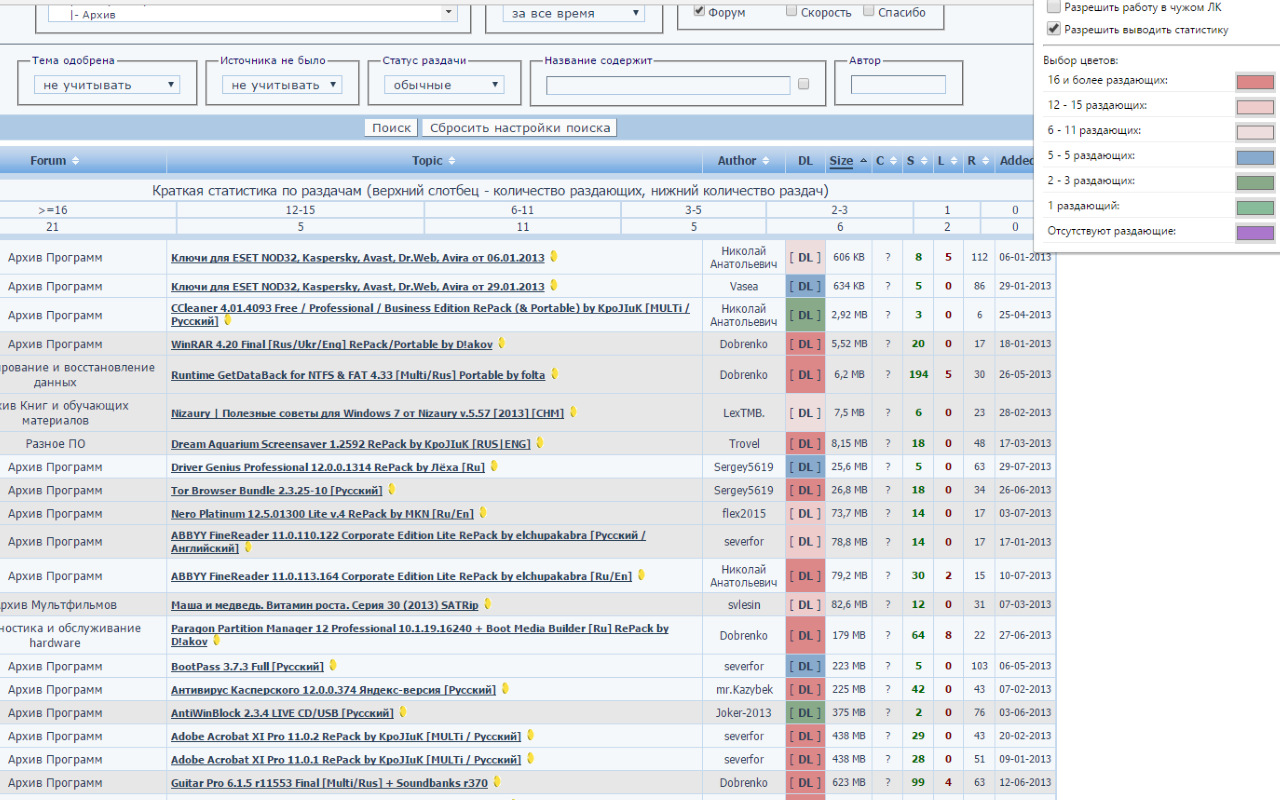Click the DL column header
Viewport: 1280px width, 800px height.
tap(806, 161)
